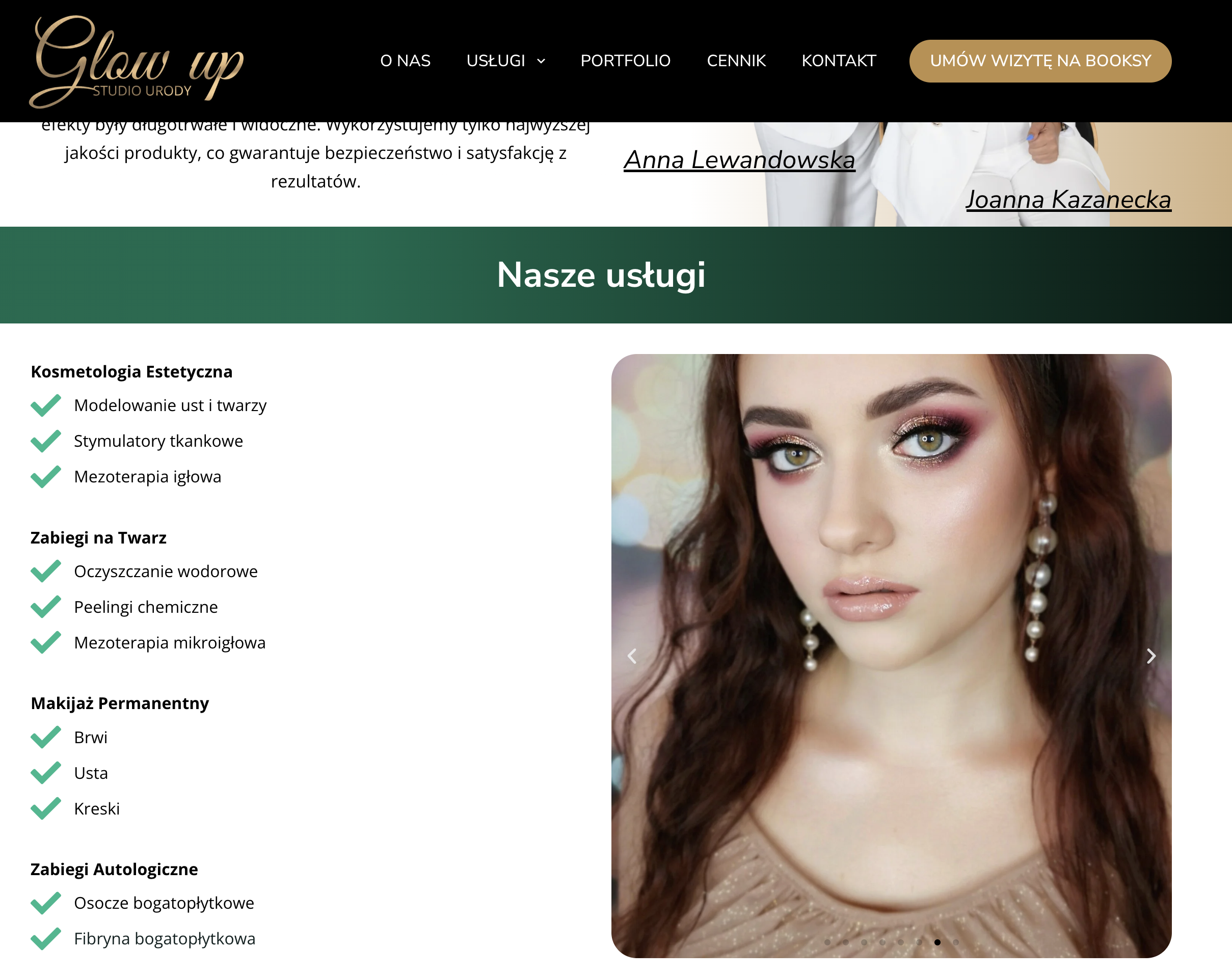Screen dimensions: 1232x977
Task: Open Joanna Kazanecka link
Action: click(1068, 199)
